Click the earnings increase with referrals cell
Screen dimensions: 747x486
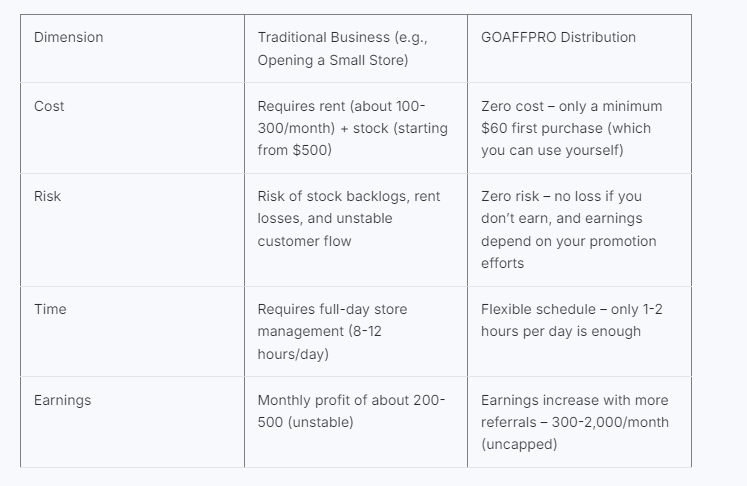click(575, 421)
